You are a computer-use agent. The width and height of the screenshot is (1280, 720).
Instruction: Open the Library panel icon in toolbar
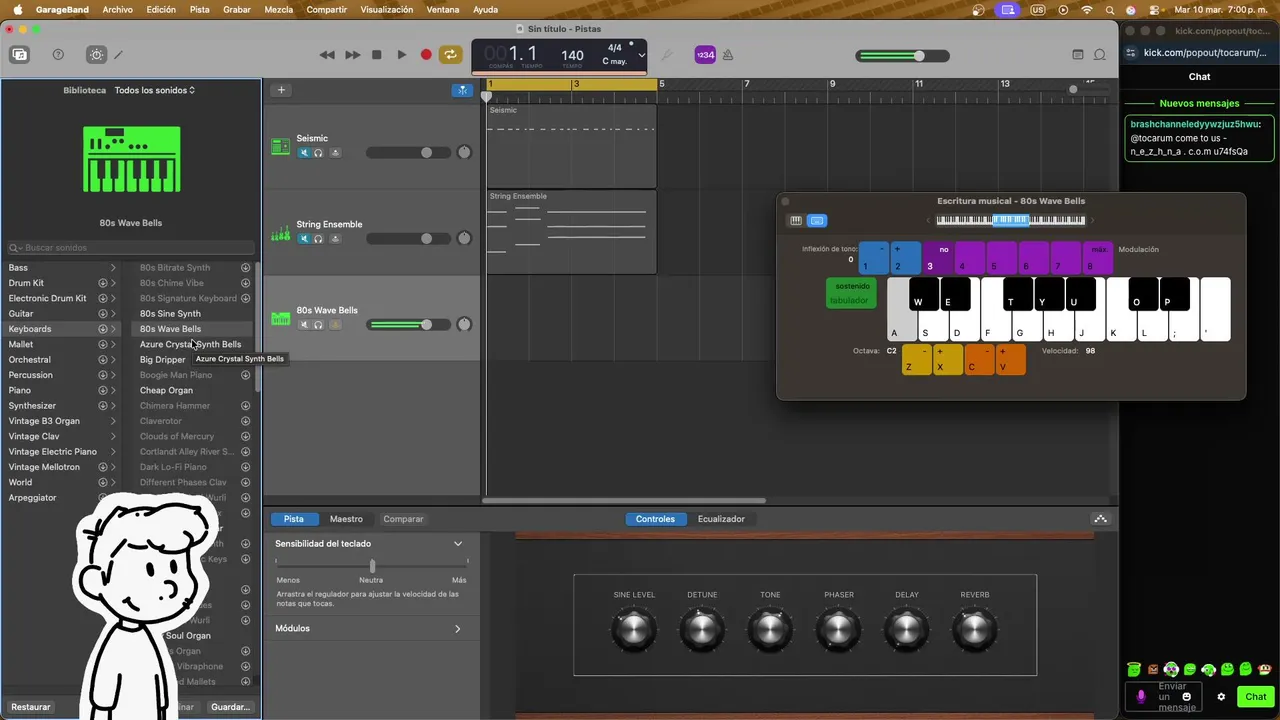(x=20, y=55)
